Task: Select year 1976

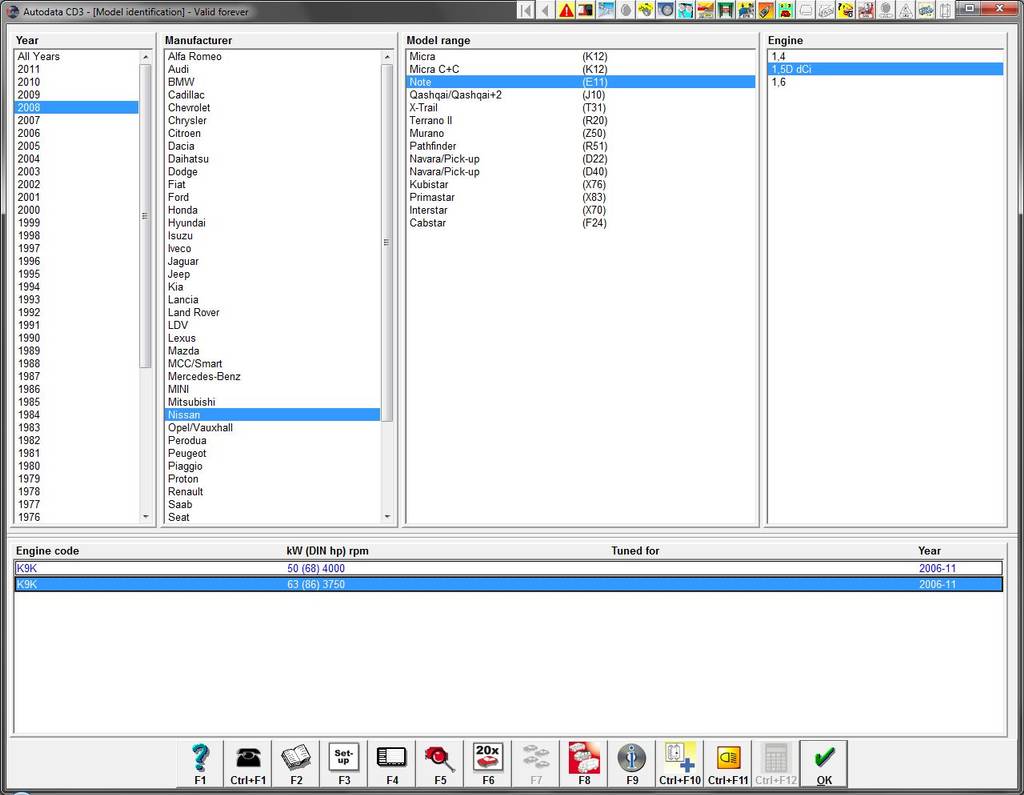Action: 76,517
